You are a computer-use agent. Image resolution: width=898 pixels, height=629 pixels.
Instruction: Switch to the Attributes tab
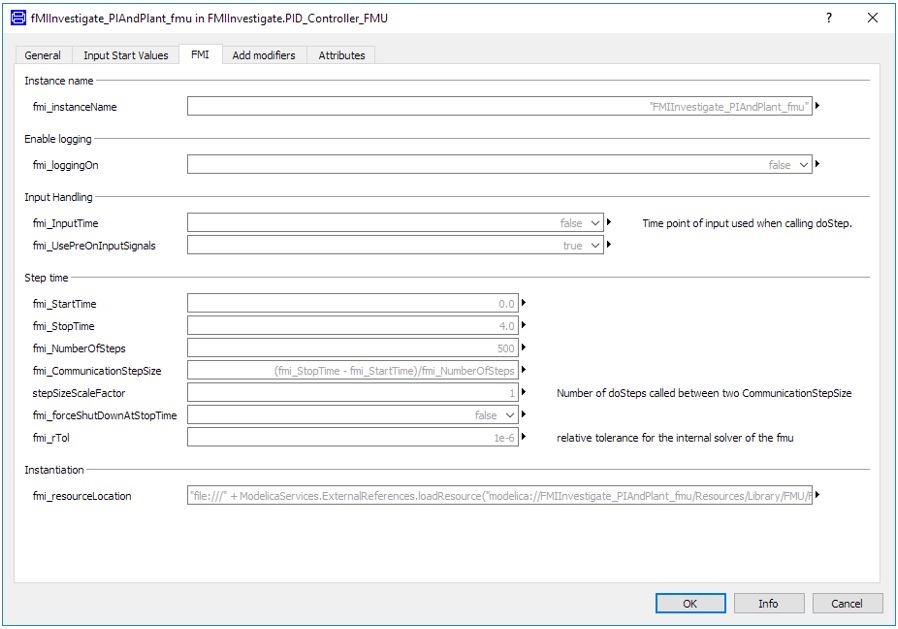click(341, 55)
